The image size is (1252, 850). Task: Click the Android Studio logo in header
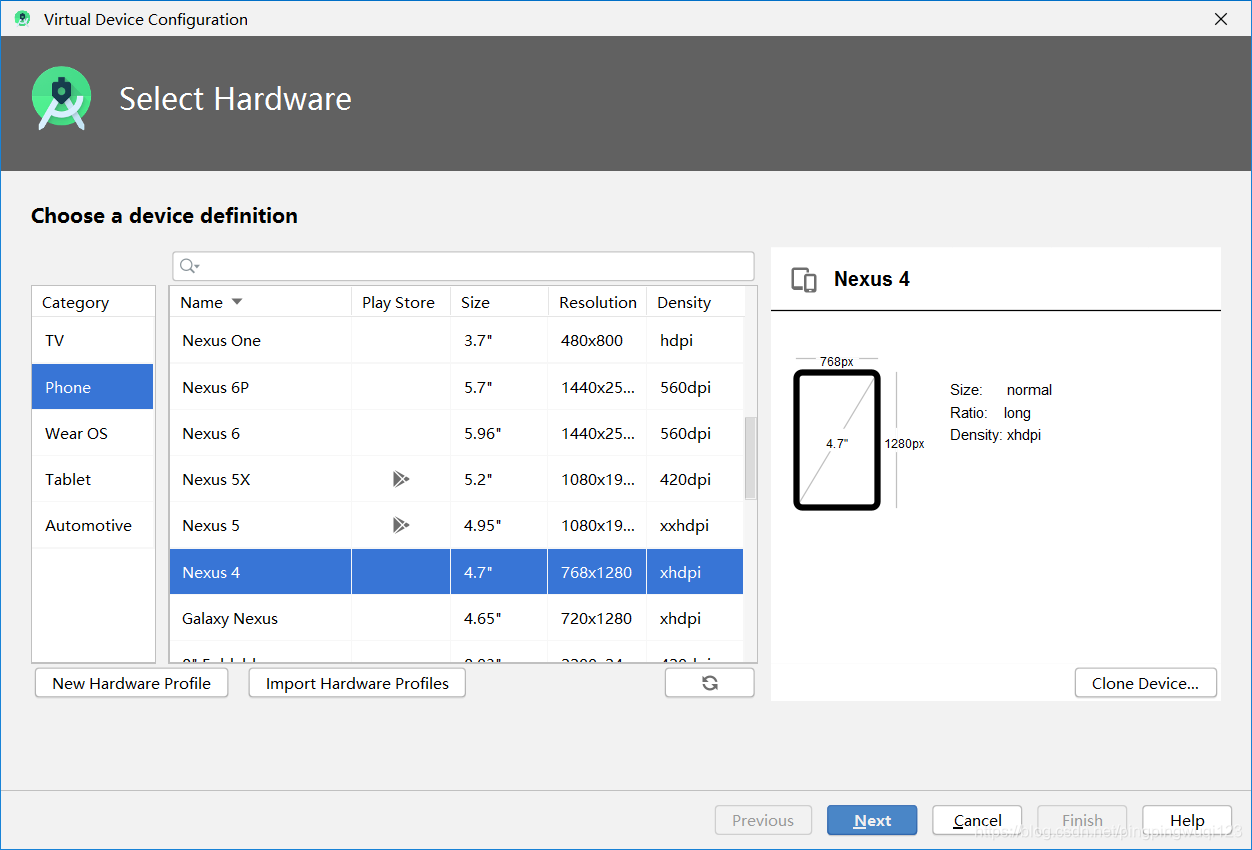click(x=62, y=97)
